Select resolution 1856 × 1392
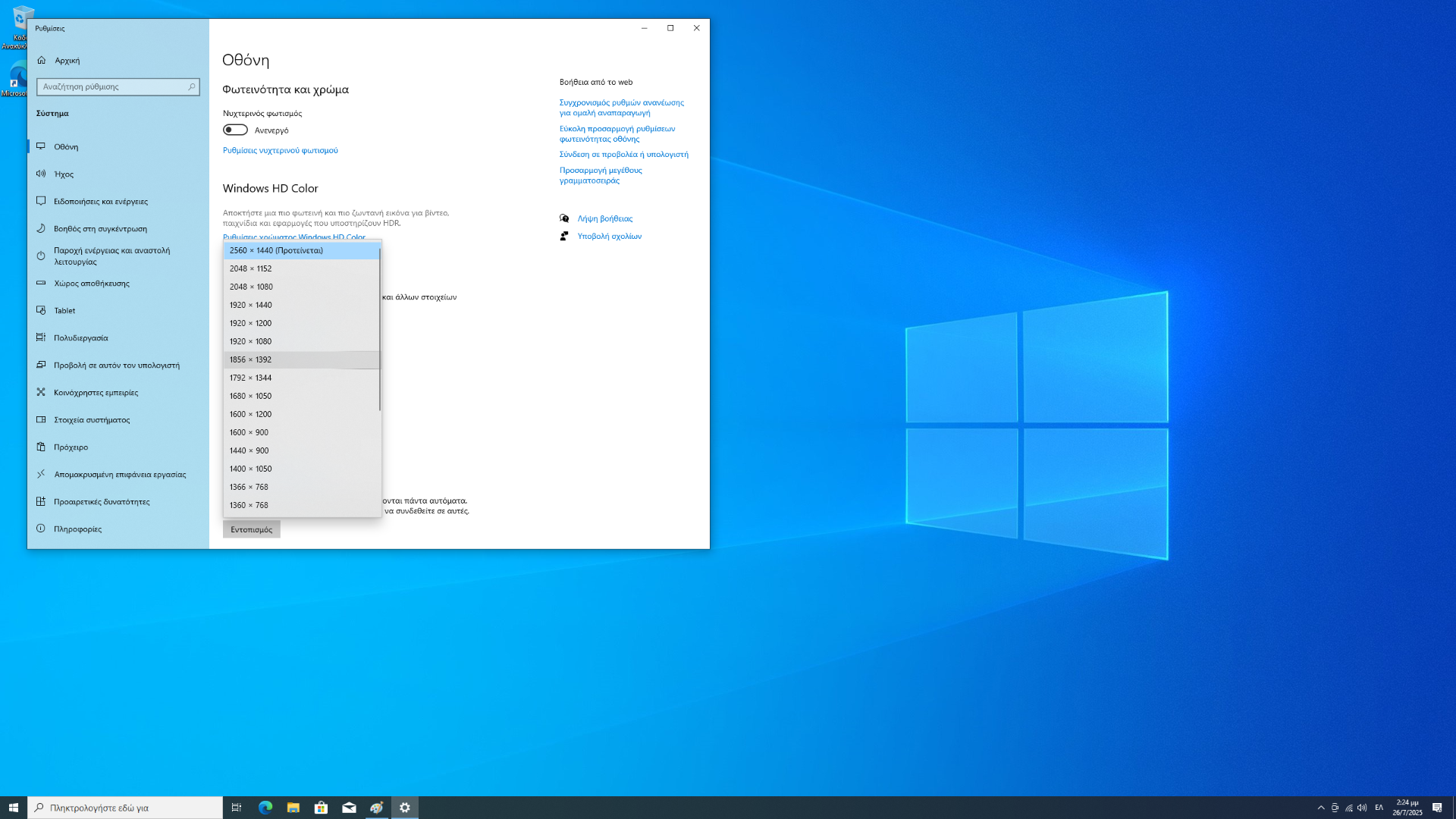1456x819 pixels. click(x=301, y=360)
